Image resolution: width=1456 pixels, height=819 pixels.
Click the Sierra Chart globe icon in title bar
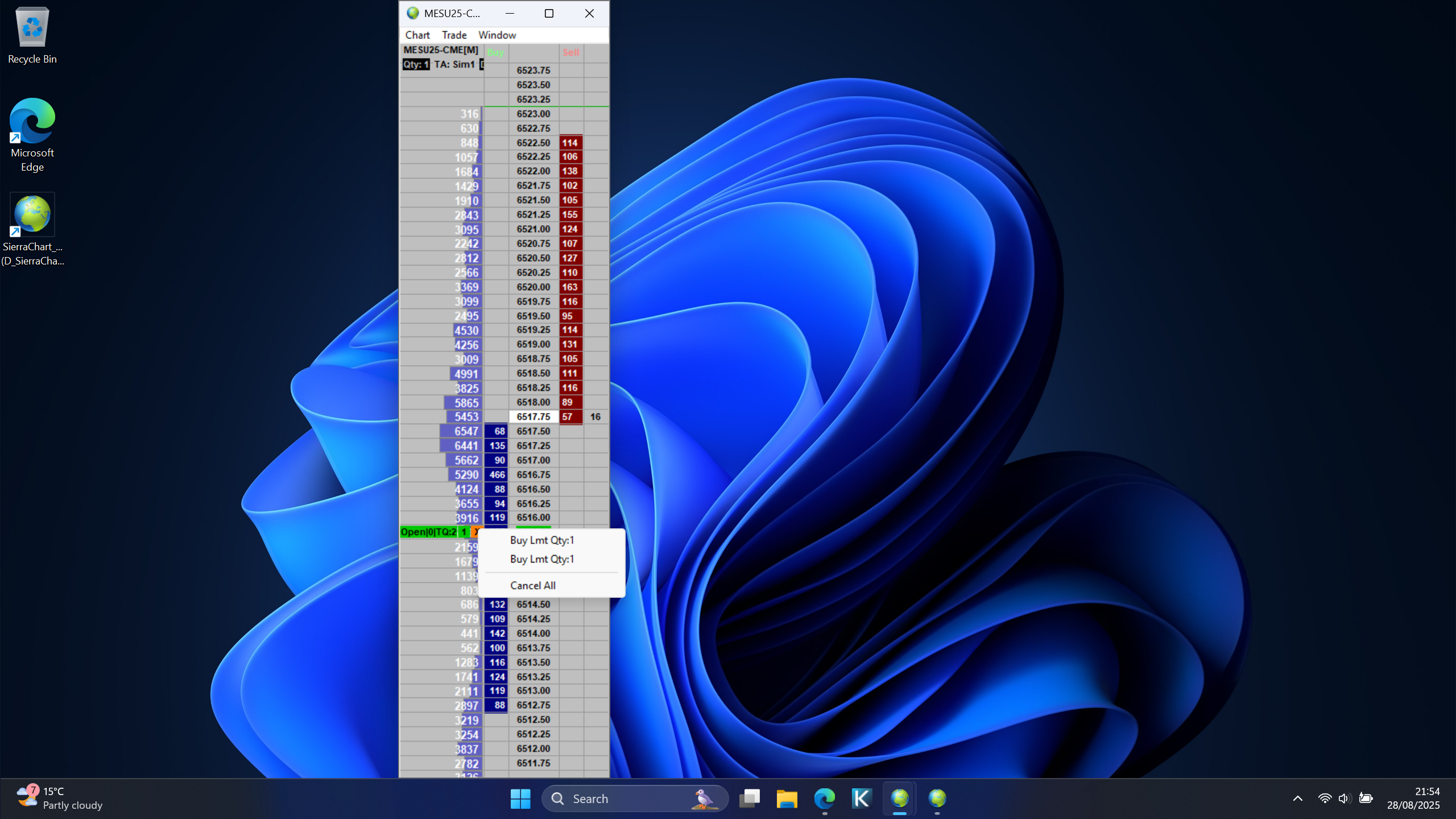[413, 13]
